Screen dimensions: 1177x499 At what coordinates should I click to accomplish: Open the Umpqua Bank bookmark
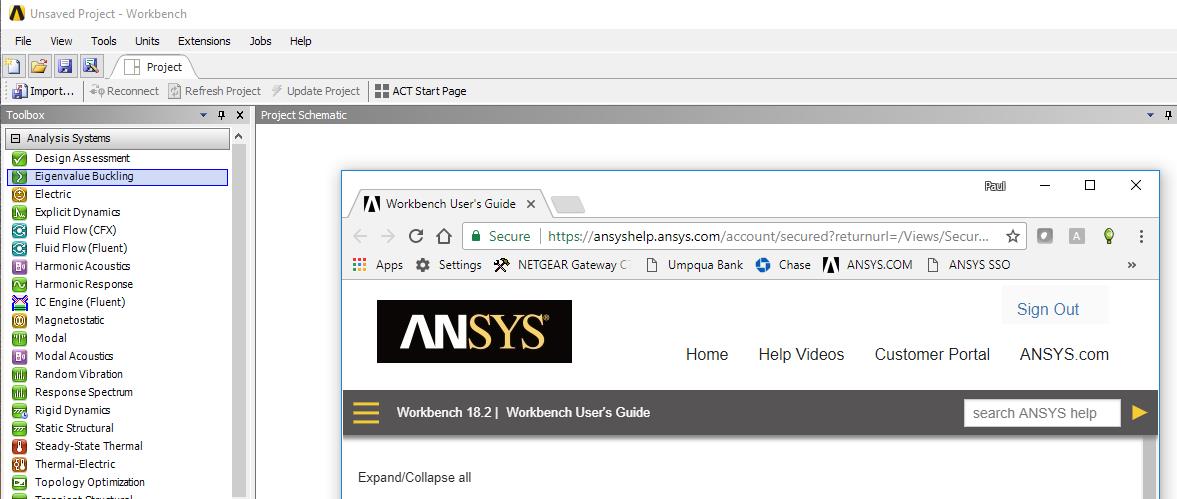click(694, 265)
